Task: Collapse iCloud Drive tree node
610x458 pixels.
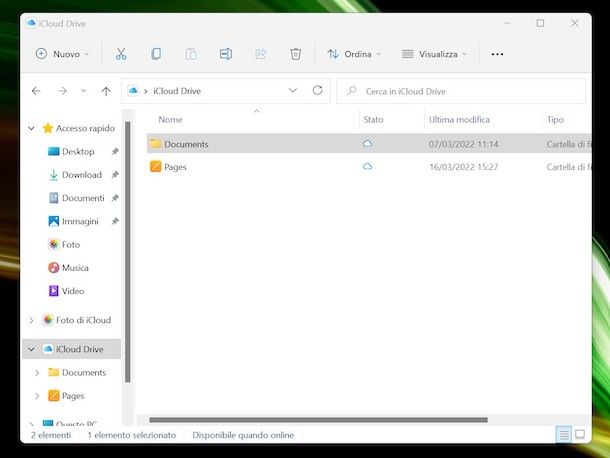Action: (x=32, y=349)
